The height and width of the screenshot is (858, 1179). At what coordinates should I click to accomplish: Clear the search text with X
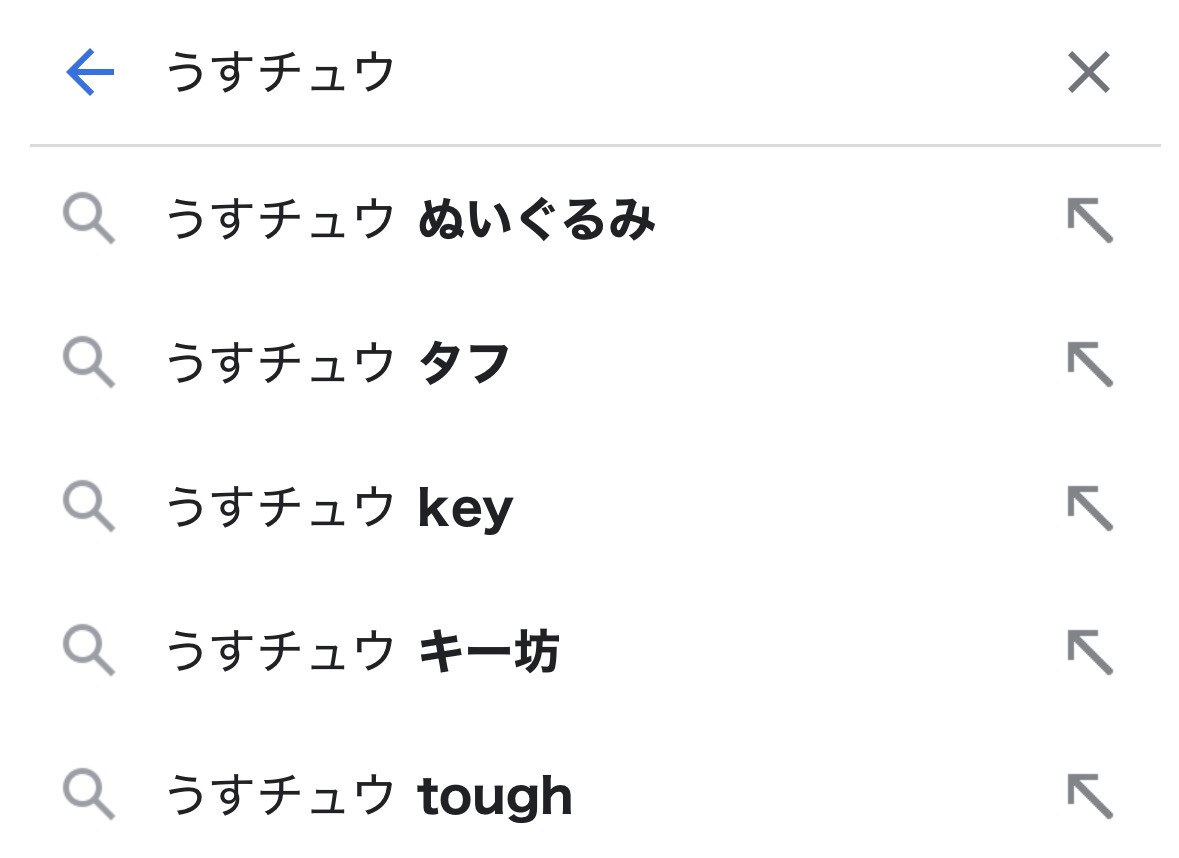[1088, 73]
